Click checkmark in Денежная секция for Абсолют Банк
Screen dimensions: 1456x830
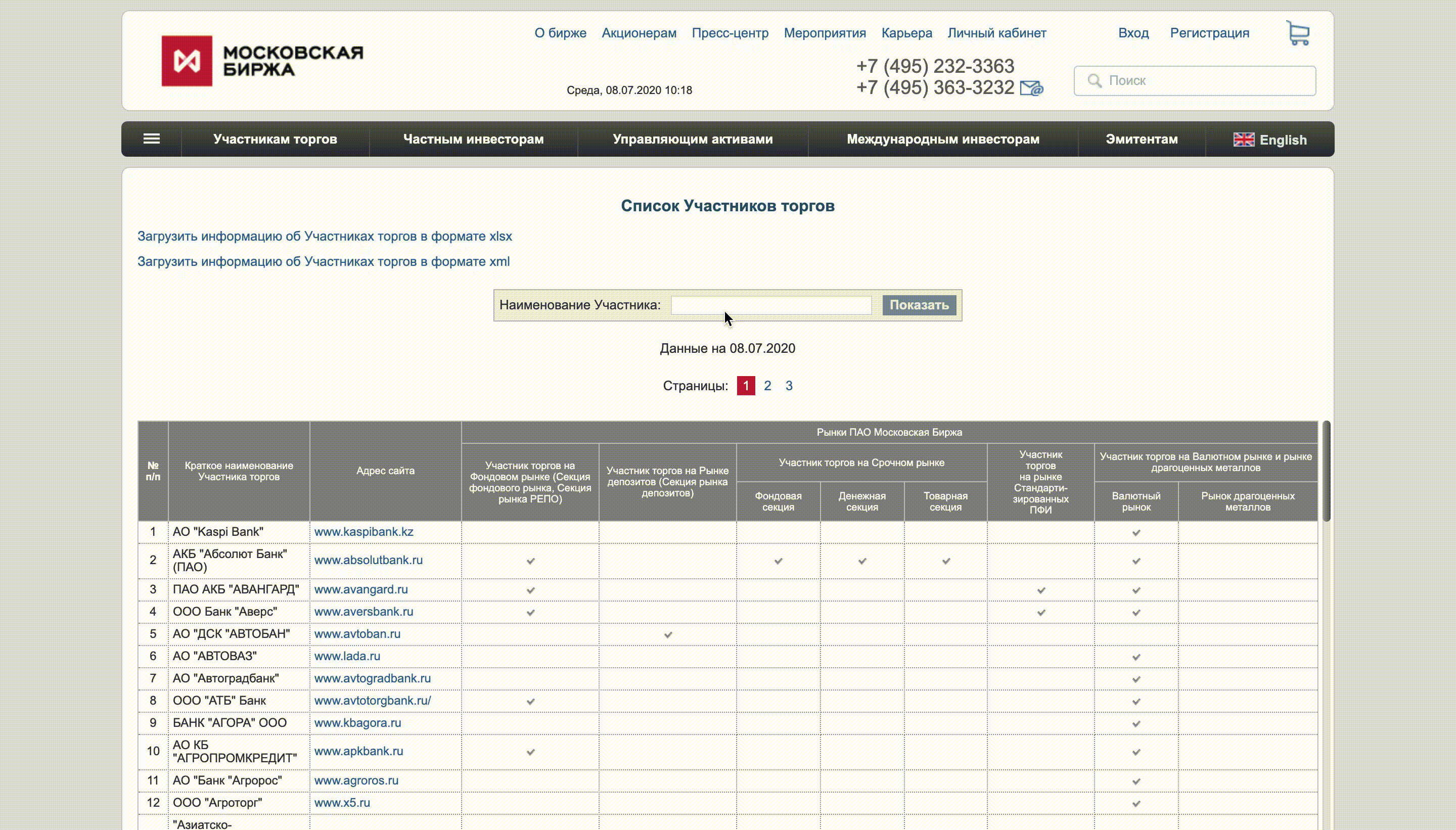(x=863, y=560)
